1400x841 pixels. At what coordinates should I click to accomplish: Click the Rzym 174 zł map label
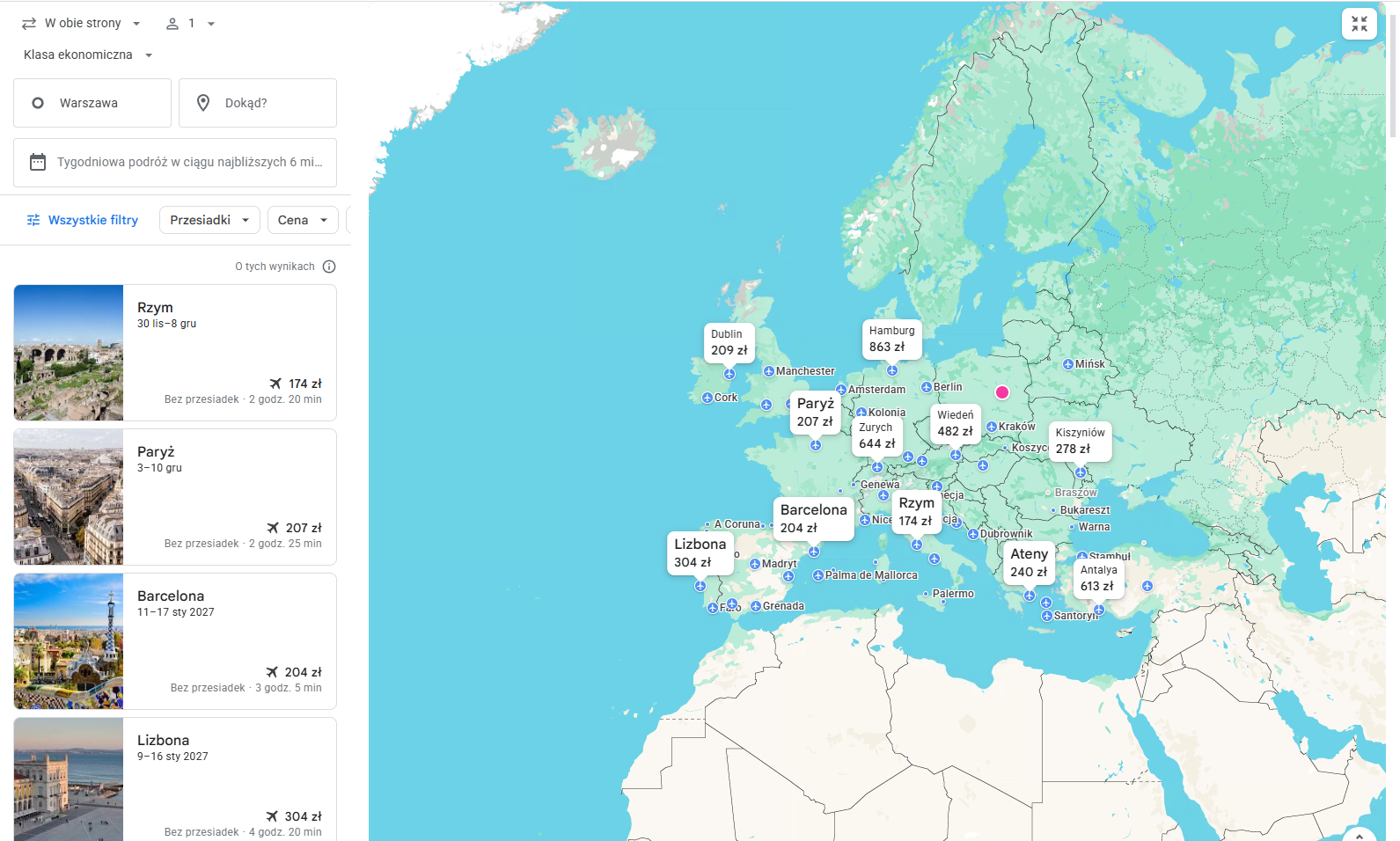[916, 512]
